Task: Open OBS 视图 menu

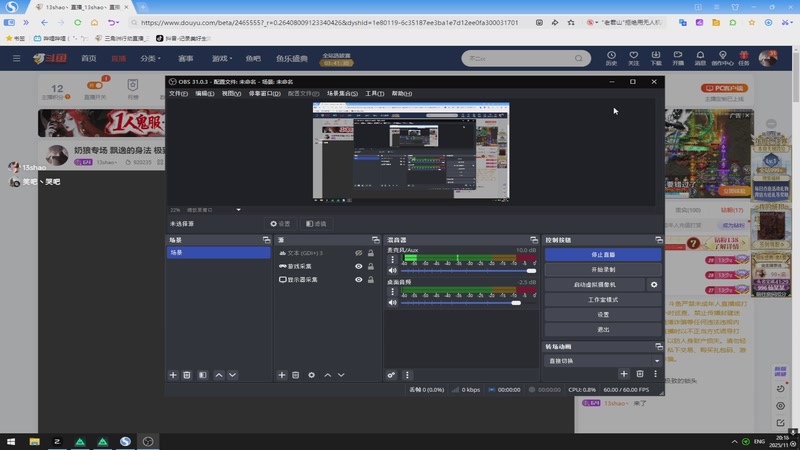Action: pos(231,93)
